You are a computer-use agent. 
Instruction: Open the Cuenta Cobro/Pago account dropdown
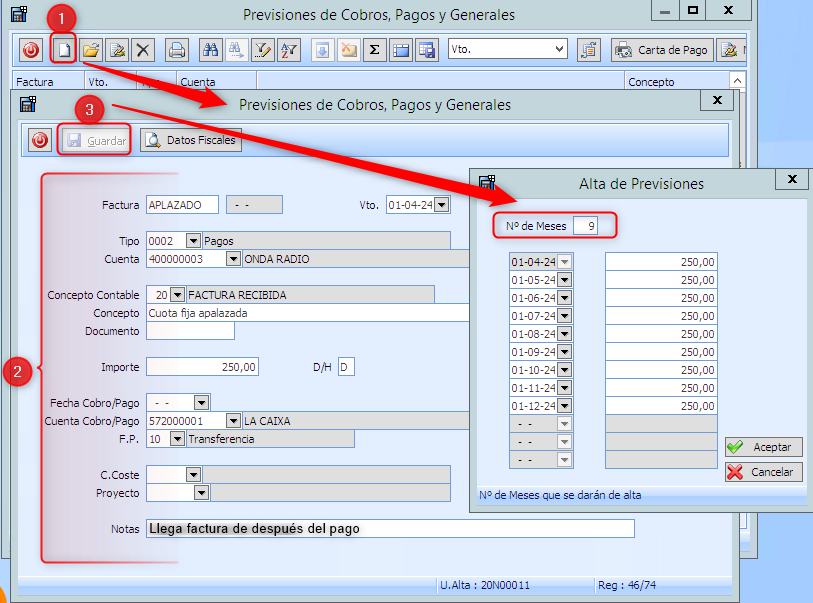coord(233,421)
